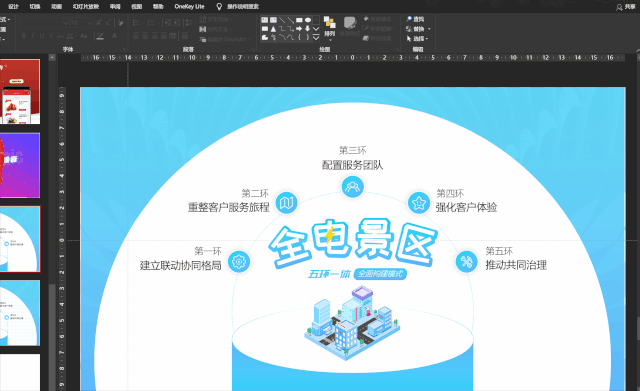
Task: Open the 帮助 (Help) ribbon tab
Action: click(158, 6)
